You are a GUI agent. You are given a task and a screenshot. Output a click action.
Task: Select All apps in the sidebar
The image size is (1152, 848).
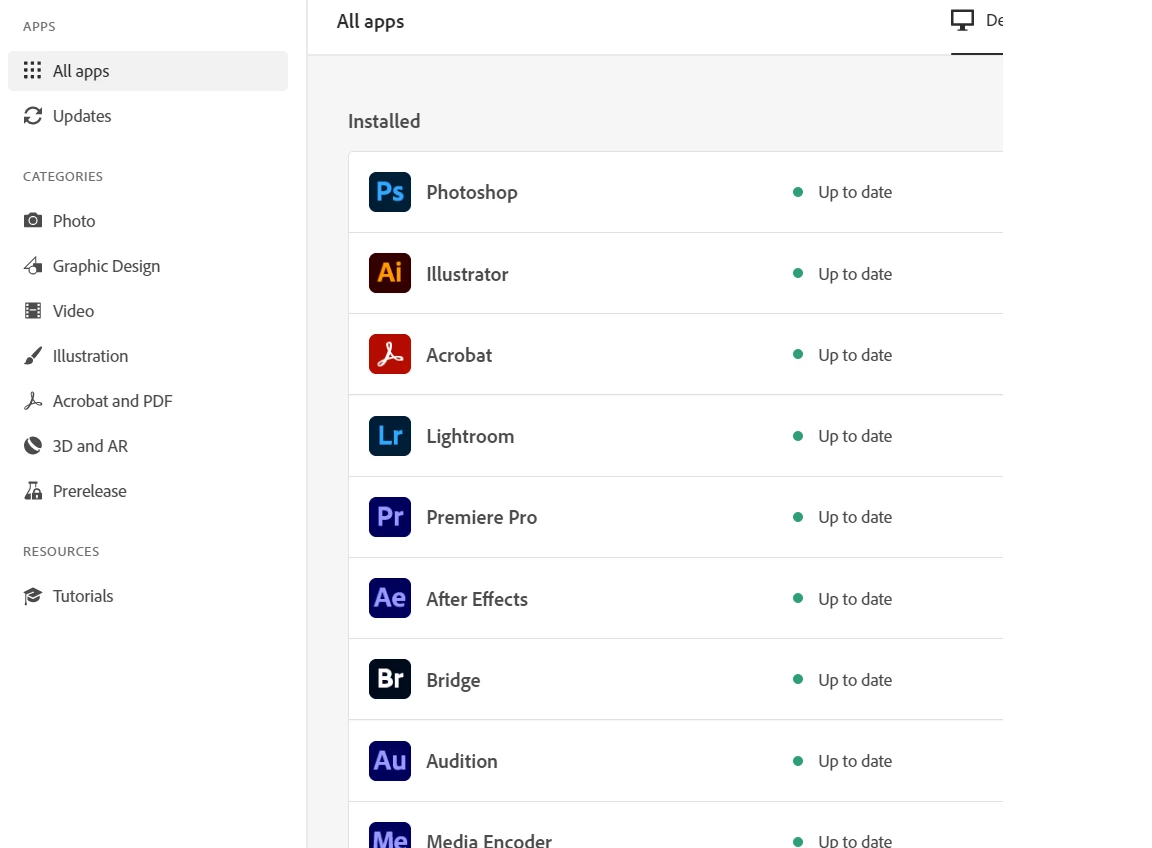click(148, 71)
